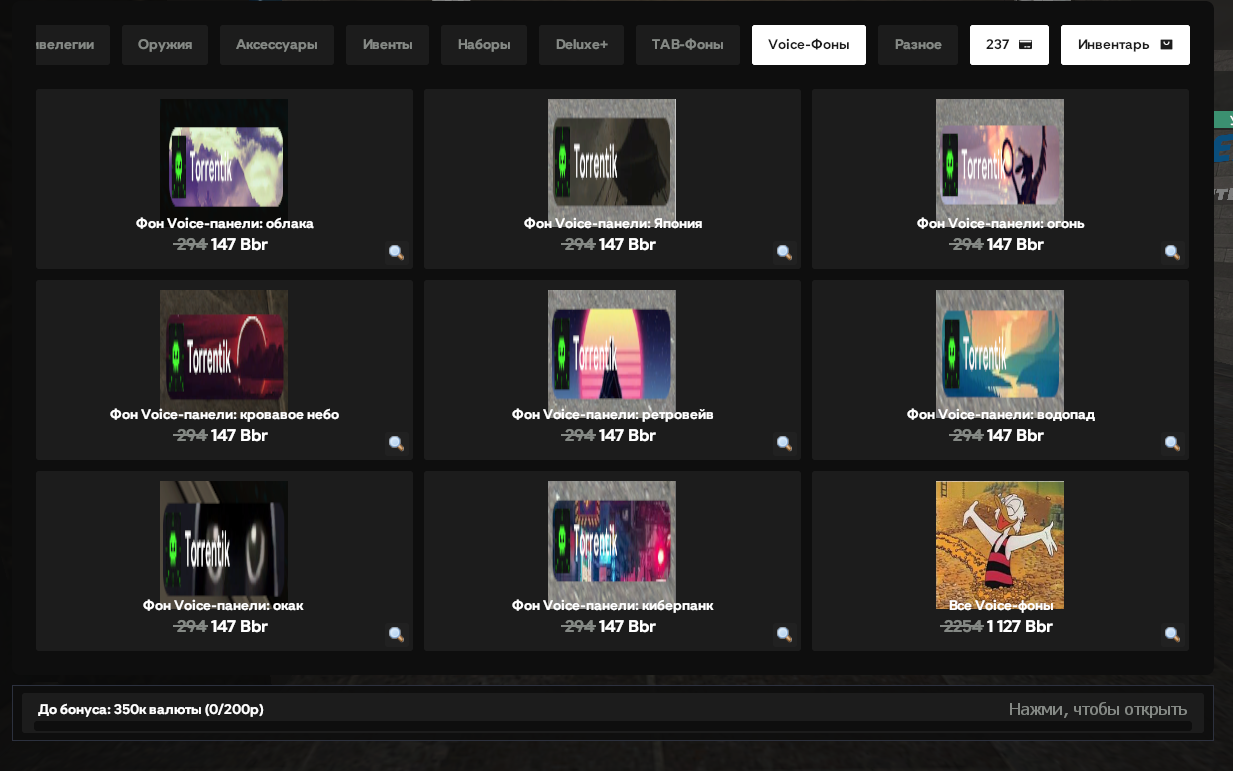
Task: Switch to the Наборы tab
Action: point(484,45)
